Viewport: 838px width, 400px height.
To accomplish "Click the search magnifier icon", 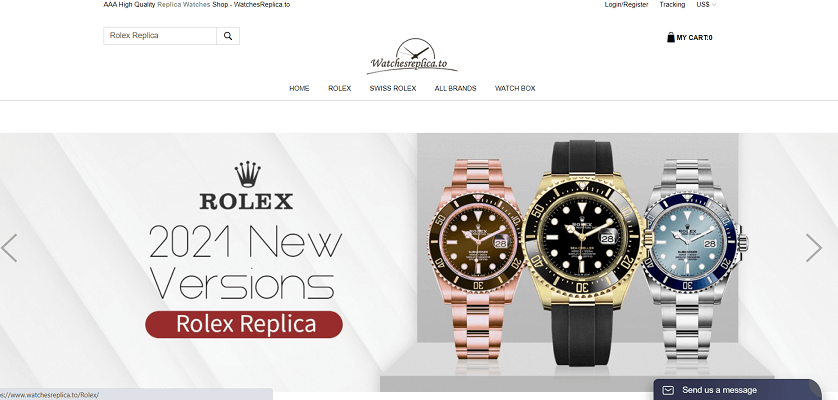I will [x=228, y=36].
